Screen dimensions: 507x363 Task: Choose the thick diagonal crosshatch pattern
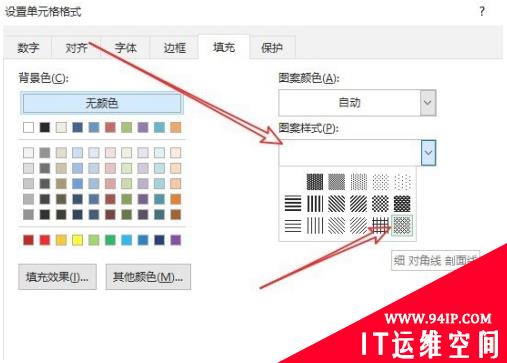(x=402, y=203)
